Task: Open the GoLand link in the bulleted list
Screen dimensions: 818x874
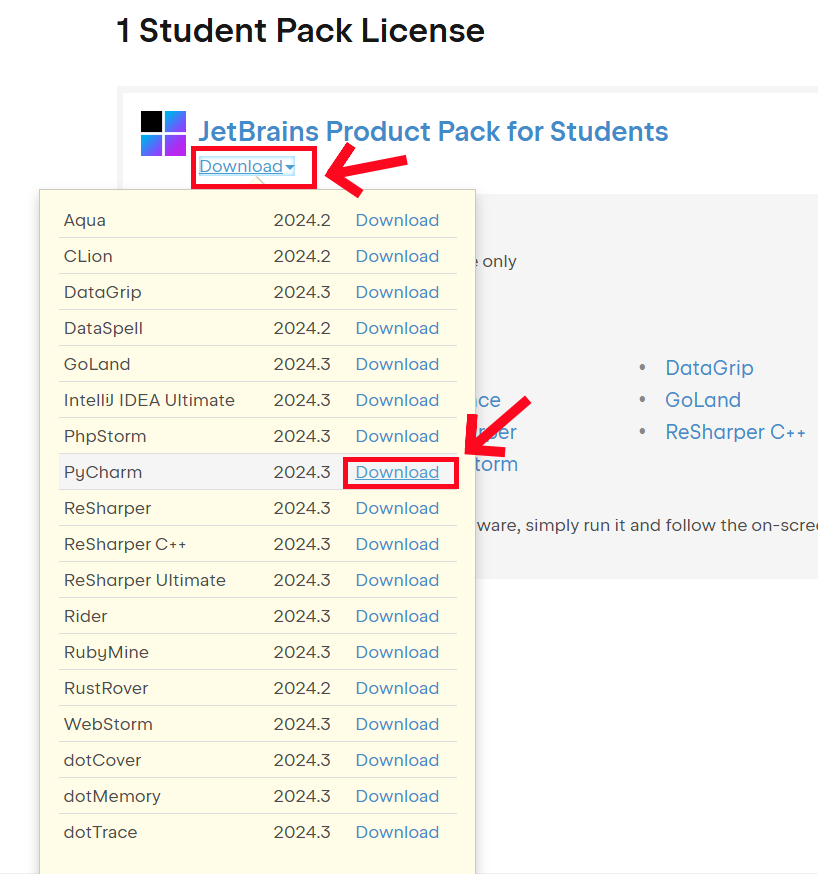Action: (703, 400)
